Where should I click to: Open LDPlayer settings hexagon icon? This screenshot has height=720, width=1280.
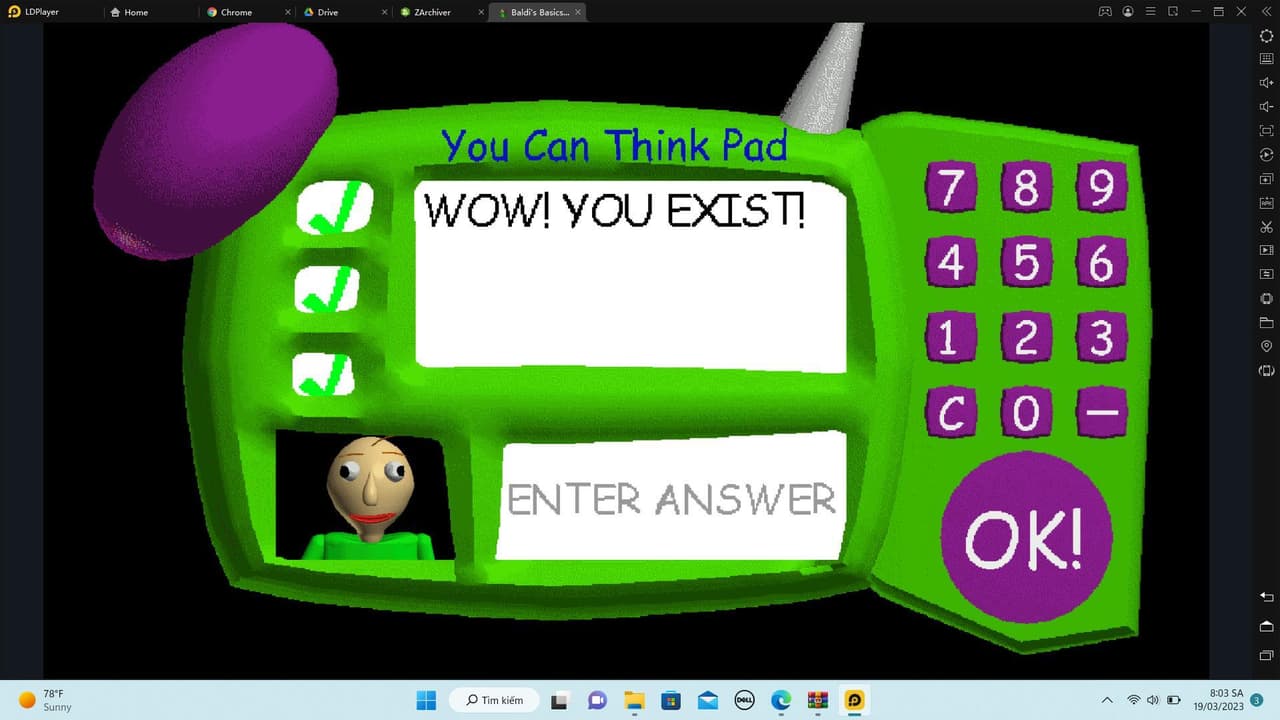pos(1266,36)
